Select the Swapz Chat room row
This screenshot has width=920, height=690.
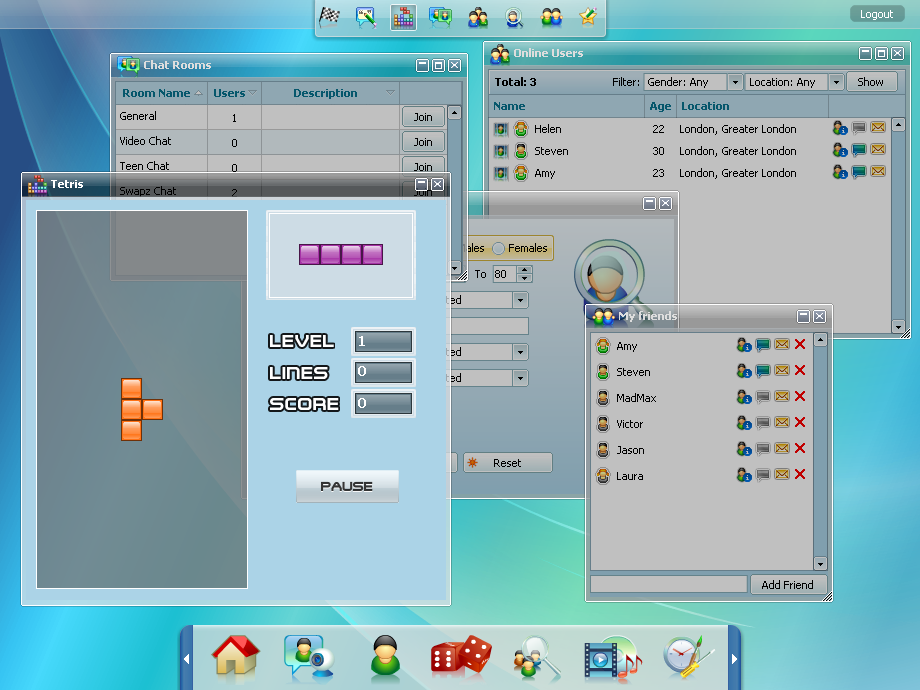click(258, 191)
